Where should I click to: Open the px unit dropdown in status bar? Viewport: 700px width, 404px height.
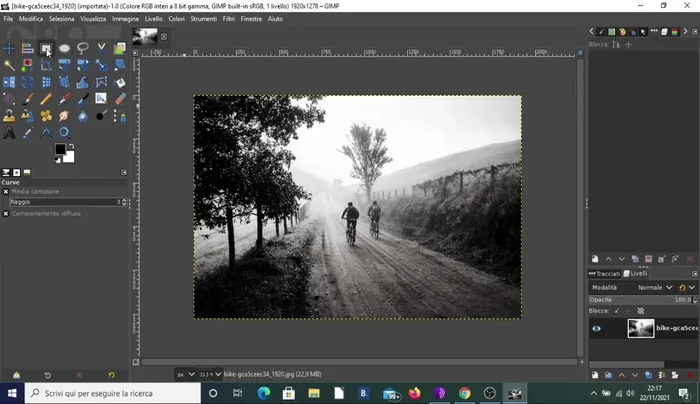click(x=186, y=374)
